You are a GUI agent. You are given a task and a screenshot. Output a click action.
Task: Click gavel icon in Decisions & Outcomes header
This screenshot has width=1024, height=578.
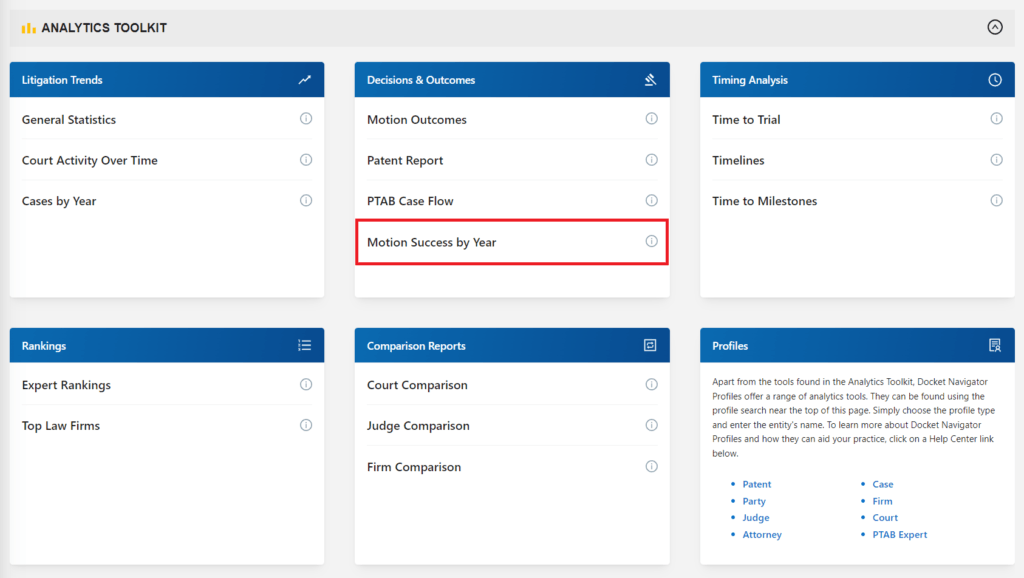coord(650,80)
